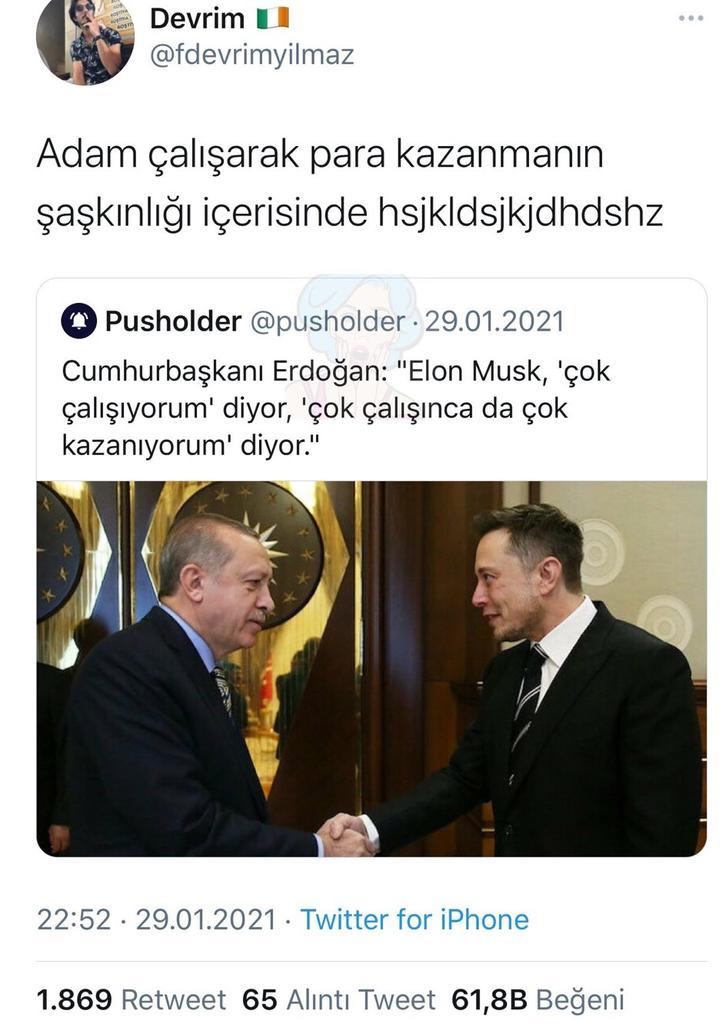726x1024 pixels.
Task: Open the quoted tweet text about Elon Musk
Action: tap(336, 408)
